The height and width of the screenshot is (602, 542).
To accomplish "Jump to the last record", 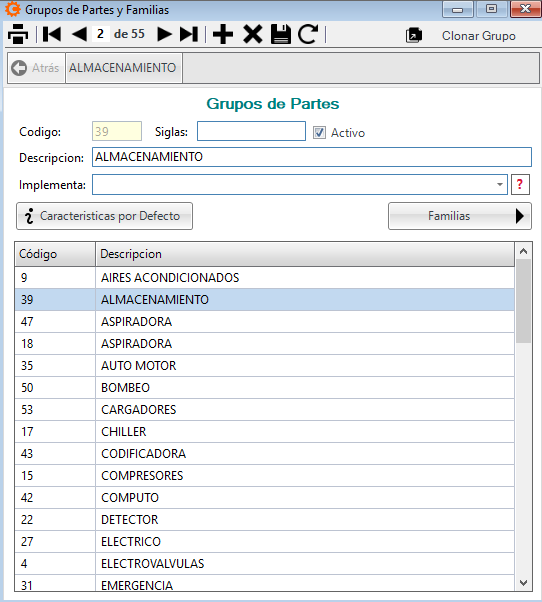I will (x=189, y=34).
